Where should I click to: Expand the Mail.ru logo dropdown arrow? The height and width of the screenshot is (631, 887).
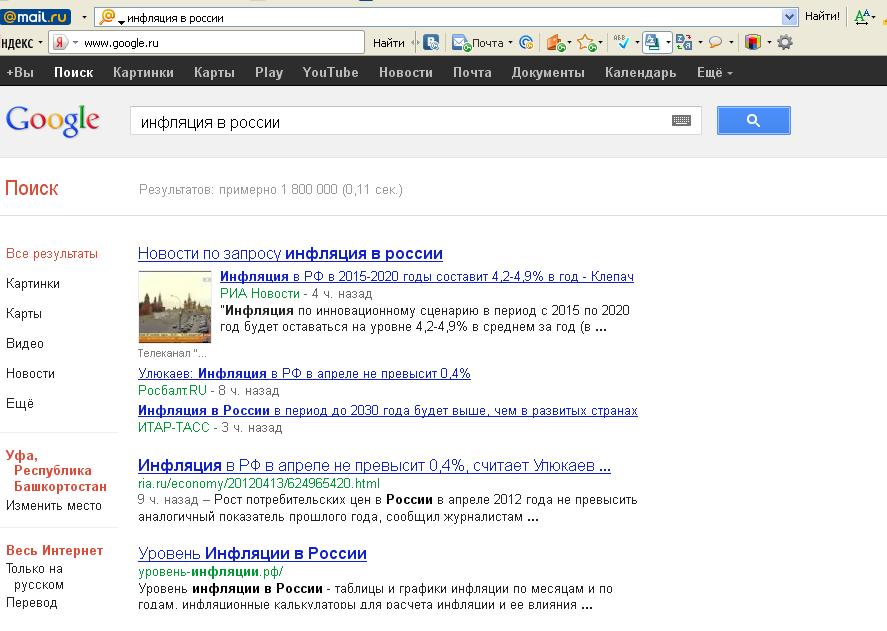click(84, 17)
